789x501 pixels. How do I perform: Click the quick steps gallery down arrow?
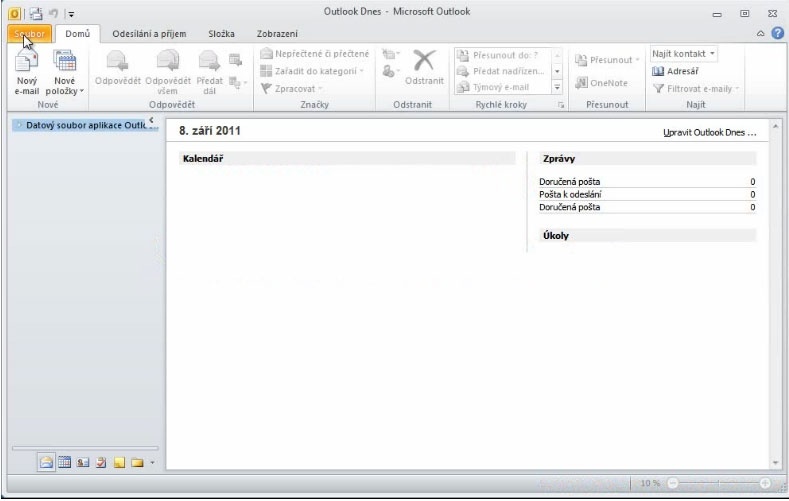coord(557,71)
